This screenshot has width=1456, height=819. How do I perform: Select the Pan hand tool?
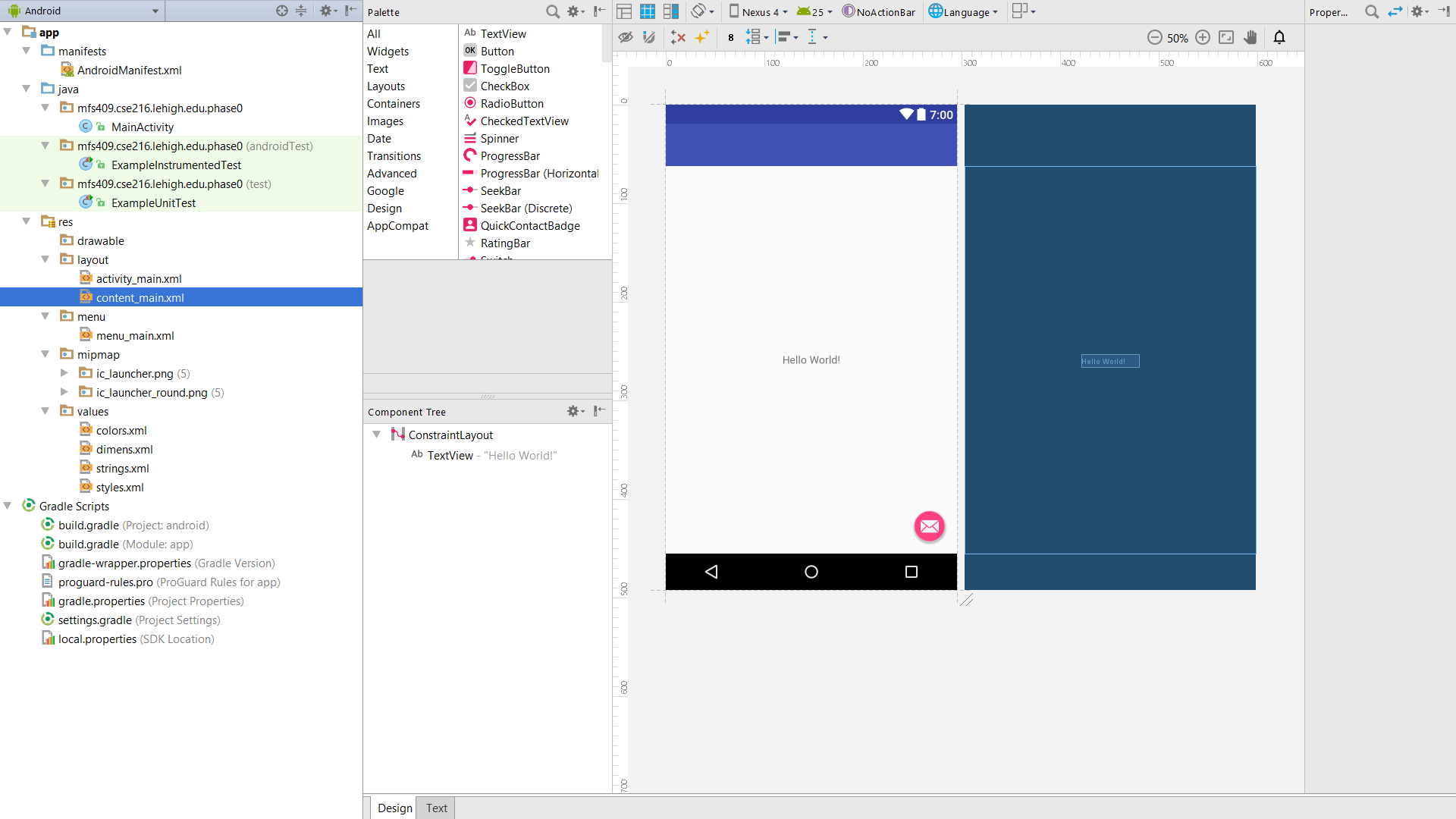point(1250,38)
